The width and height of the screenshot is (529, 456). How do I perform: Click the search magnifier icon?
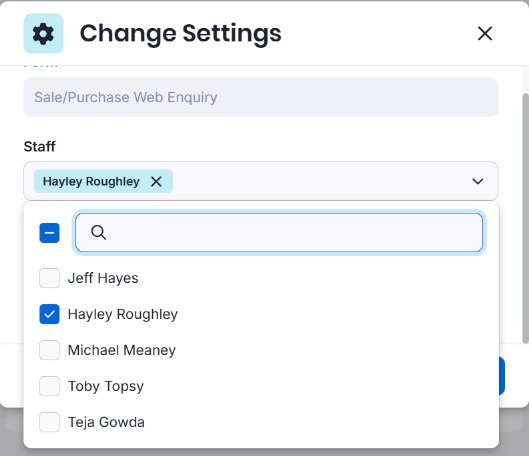click(99, 232)
